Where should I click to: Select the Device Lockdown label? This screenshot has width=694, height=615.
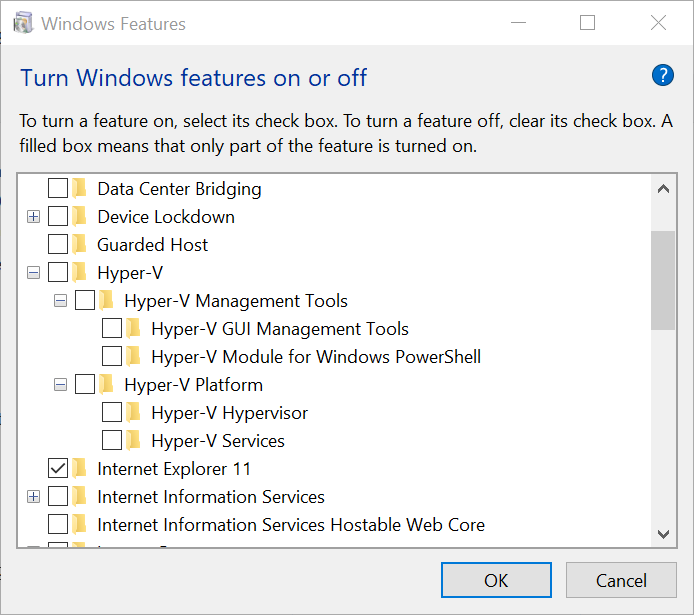coord(166,217)
